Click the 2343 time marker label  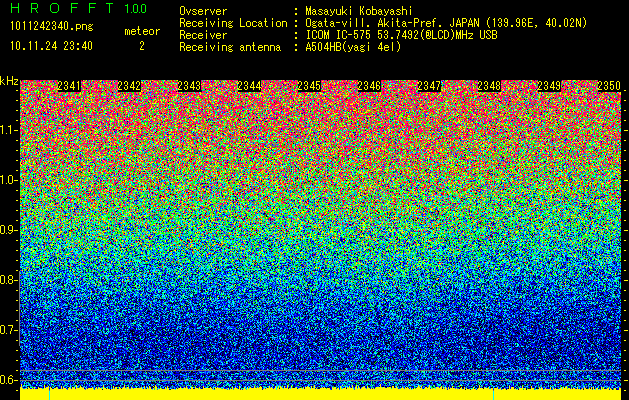coord(189,86)
